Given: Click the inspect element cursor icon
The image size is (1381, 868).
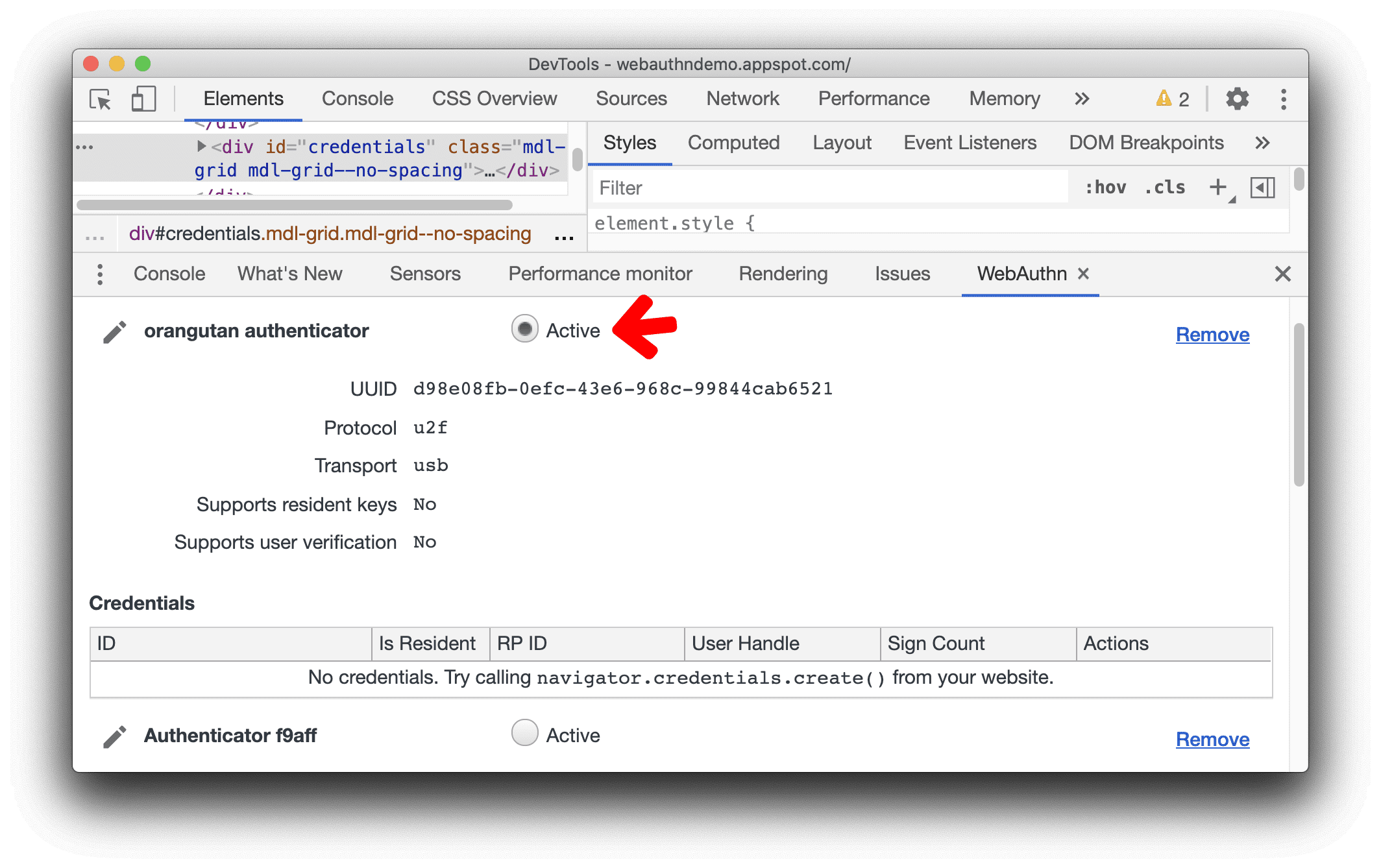Looking at the screenshot, I should point(101,99).
